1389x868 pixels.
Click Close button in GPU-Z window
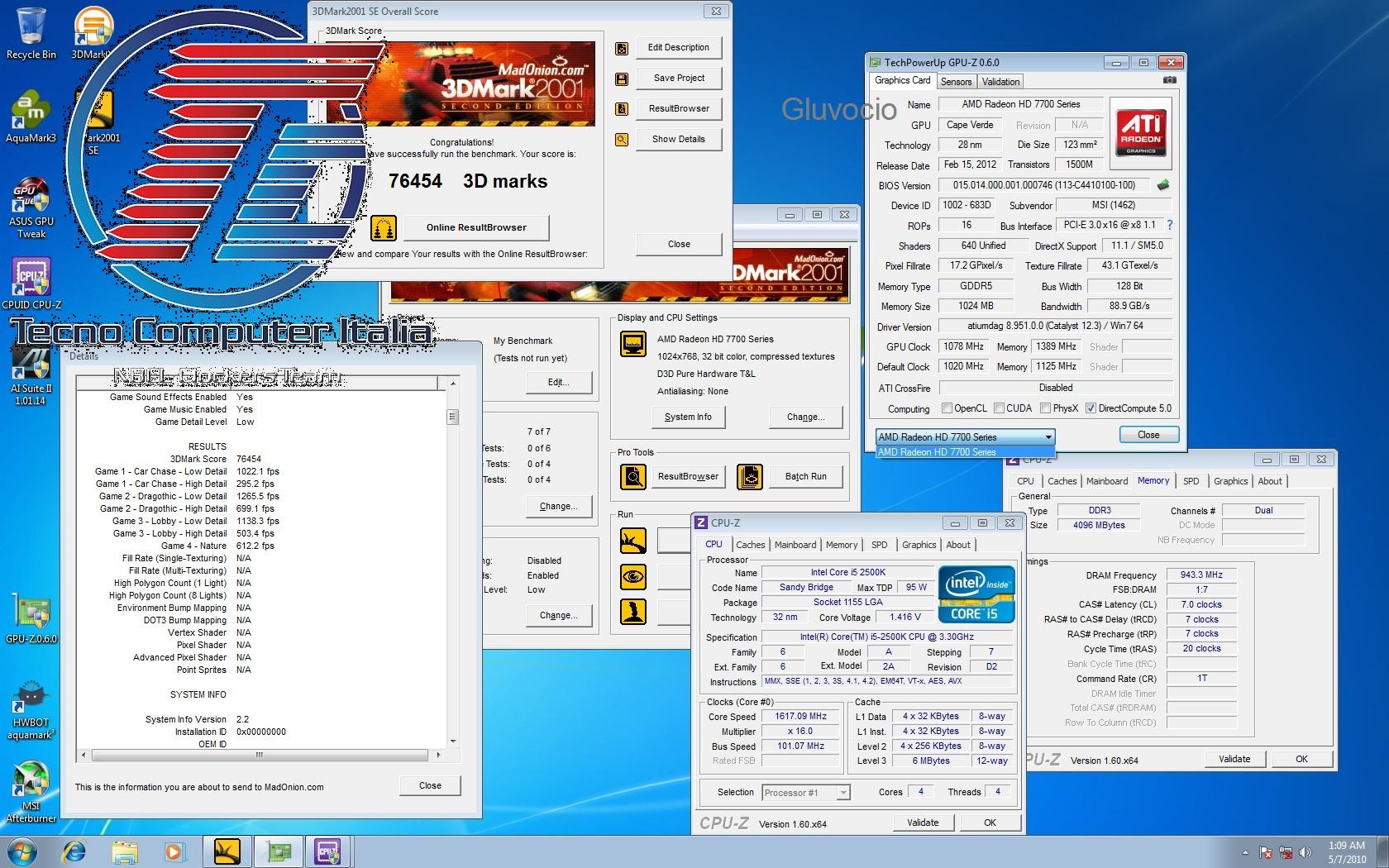[x=1148, y=435]
